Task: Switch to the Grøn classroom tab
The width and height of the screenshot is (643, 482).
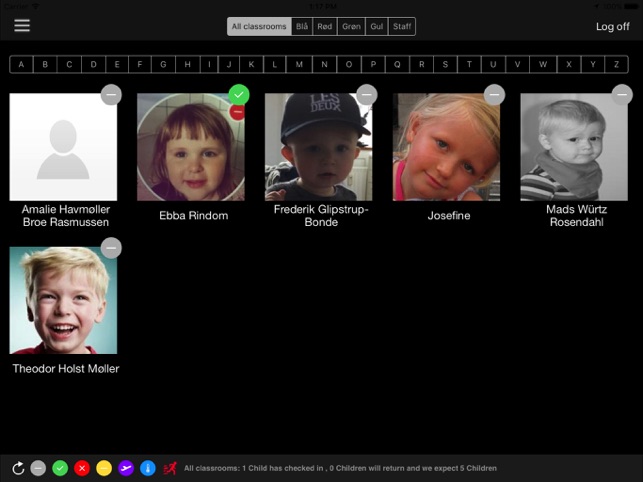Action: [351, 27]
